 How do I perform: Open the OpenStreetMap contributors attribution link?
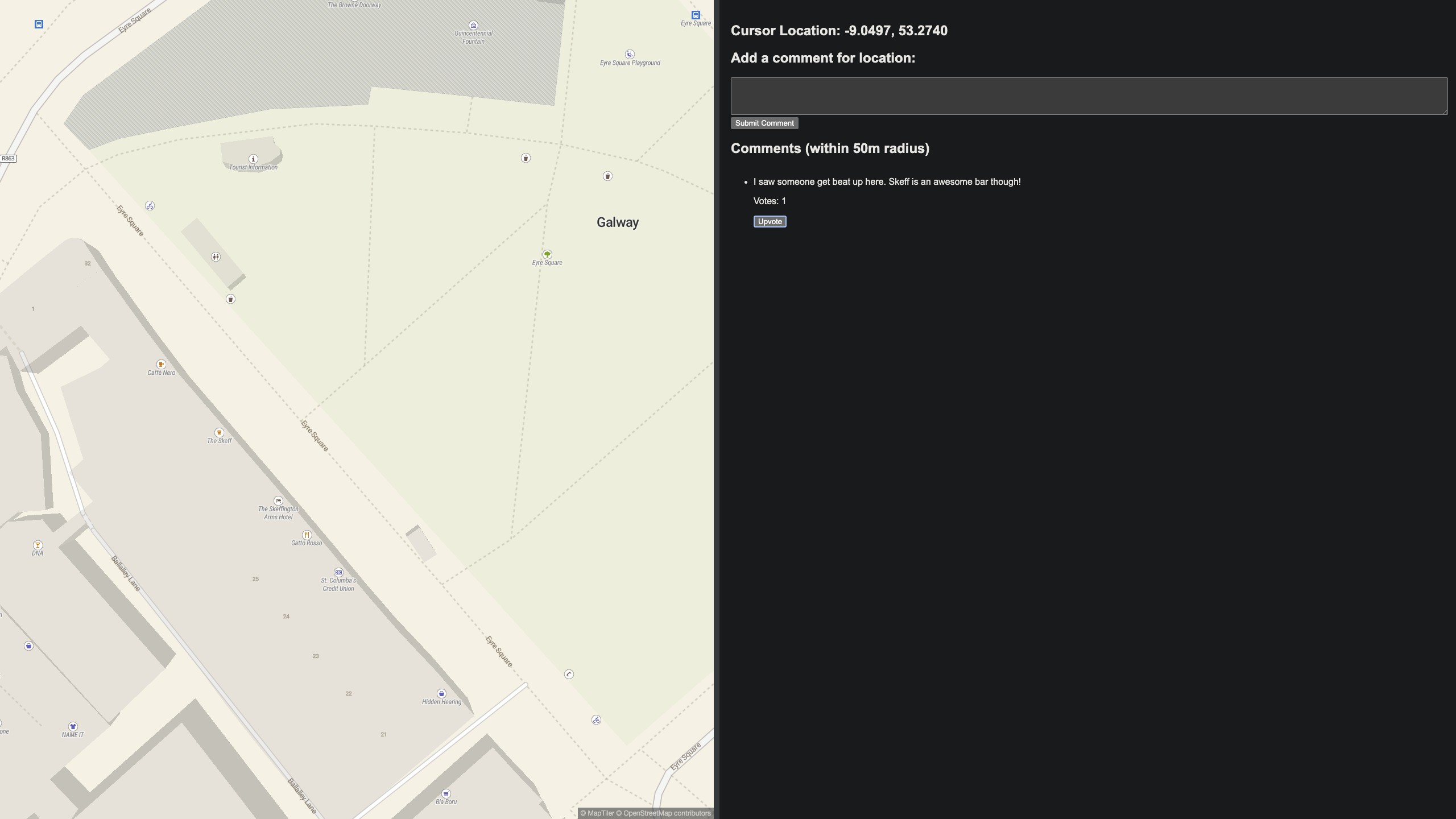(x=667, y=813)
